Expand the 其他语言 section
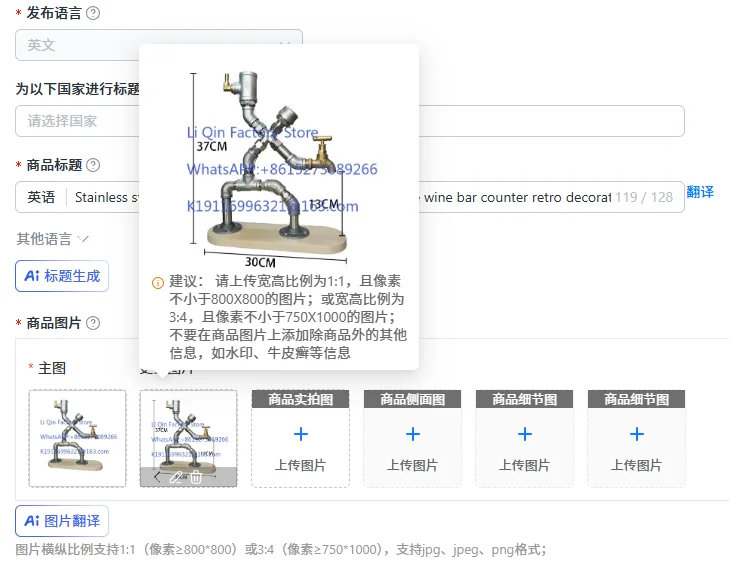This screenshot has width=729, height=576. point(52,239)
